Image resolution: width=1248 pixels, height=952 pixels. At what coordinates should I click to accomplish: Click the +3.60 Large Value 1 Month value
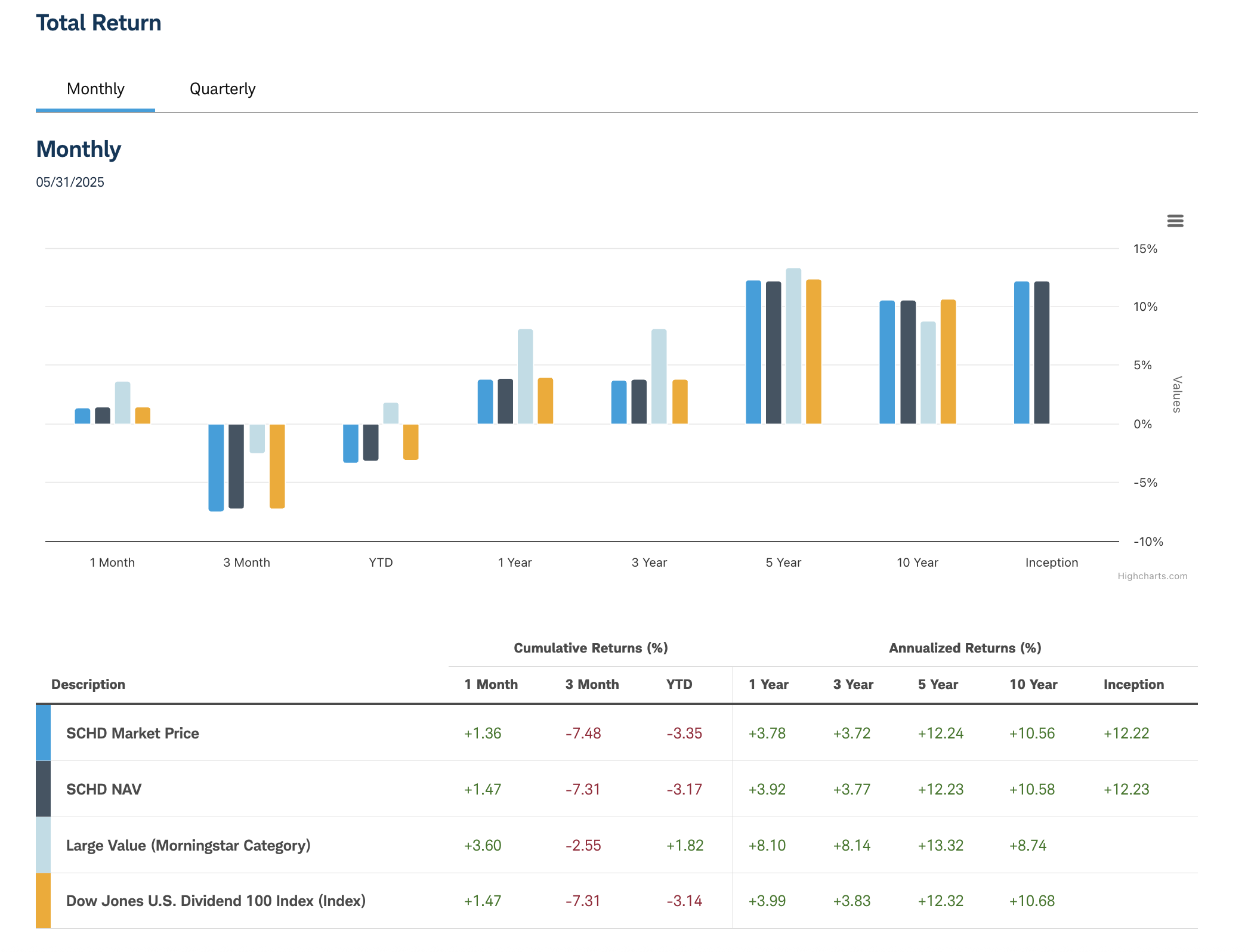coord(483,845)
